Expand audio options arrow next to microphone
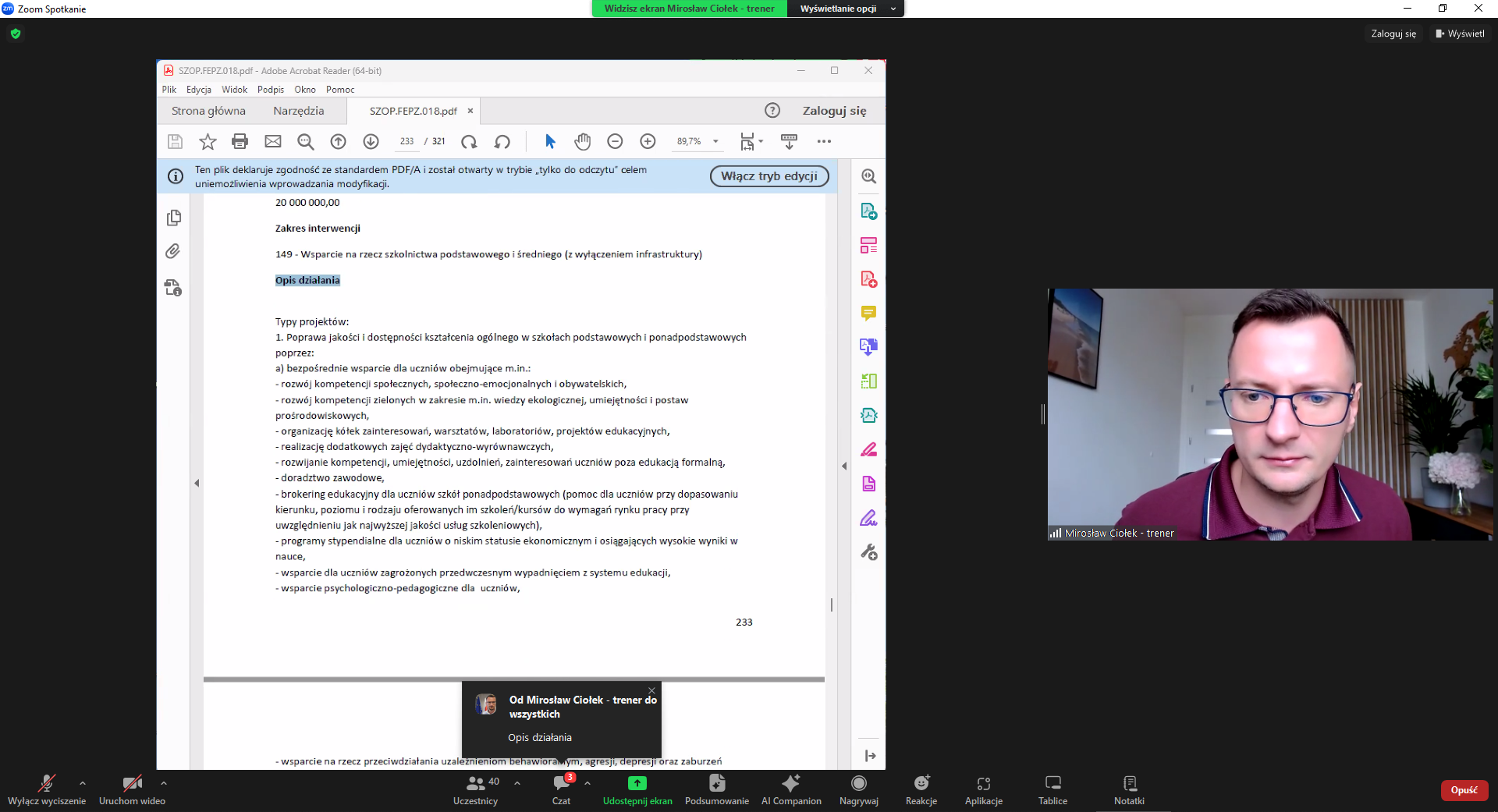 (x=83, y=783)
